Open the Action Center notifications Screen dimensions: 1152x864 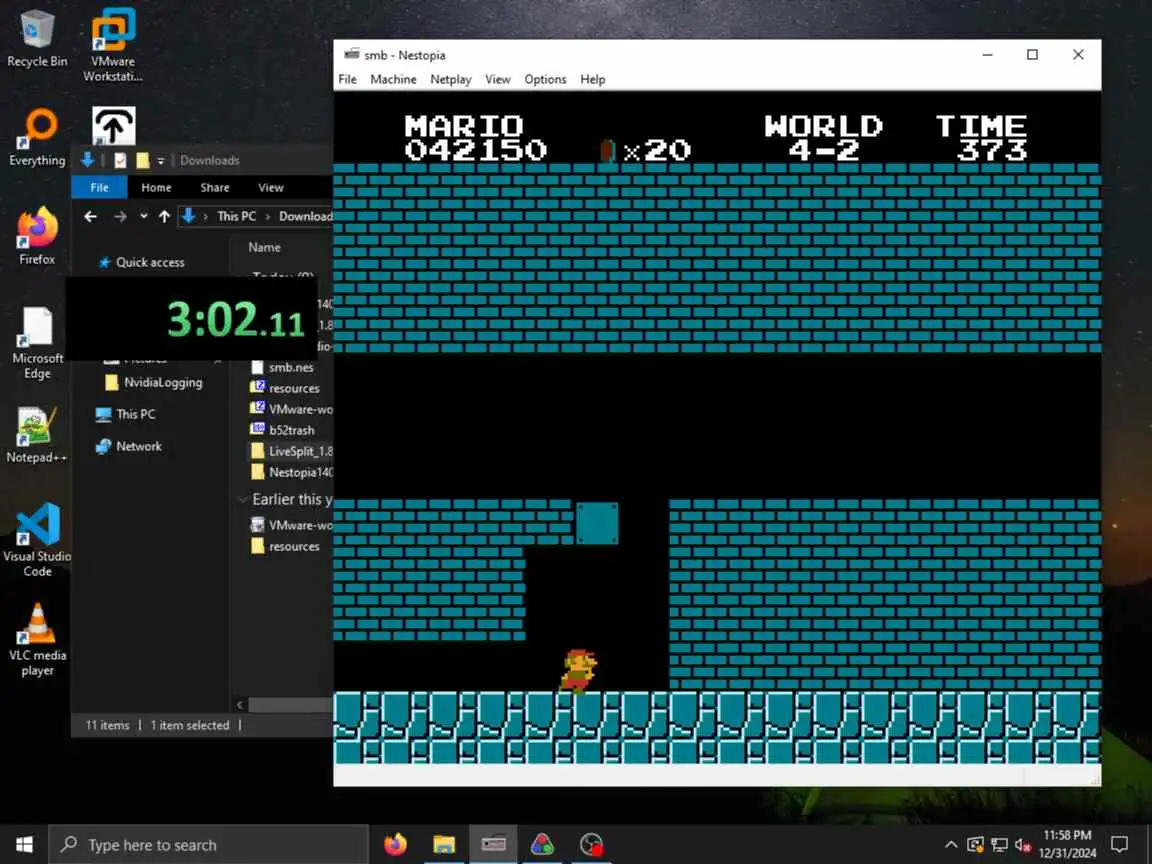(1120, 845)
